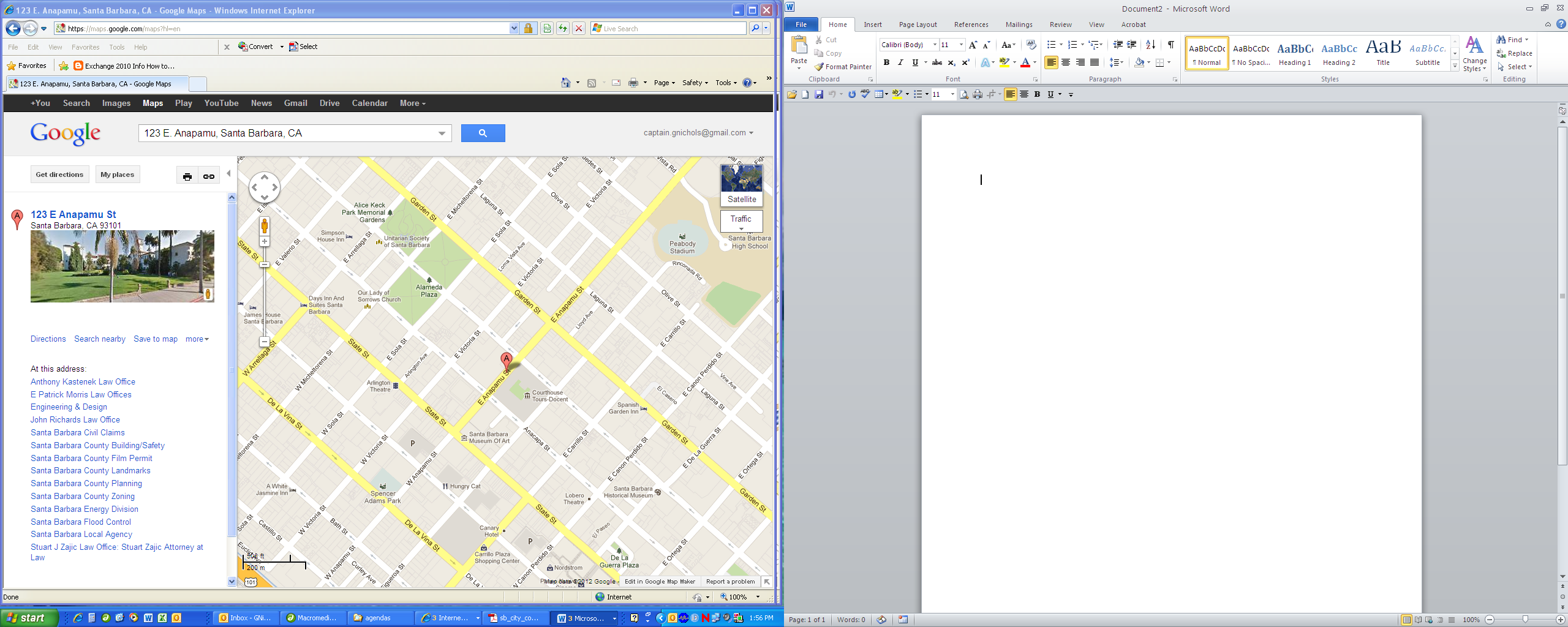The width and height of the screenshot is (1568, 627).
Task: Apply superscript formatting in Word ribbon
Action: tap(965, 62)
